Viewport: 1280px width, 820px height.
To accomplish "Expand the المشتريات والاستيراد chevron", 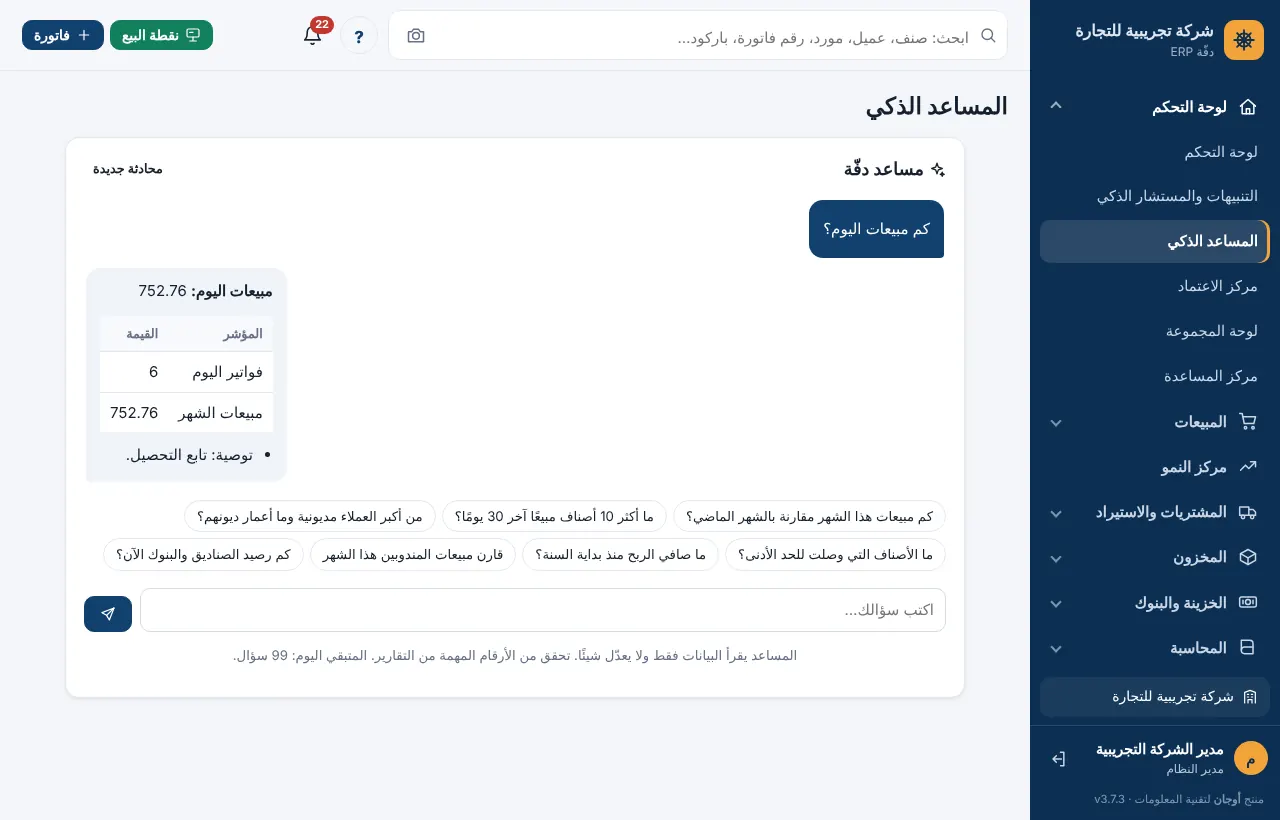I will pos(1056,513).
